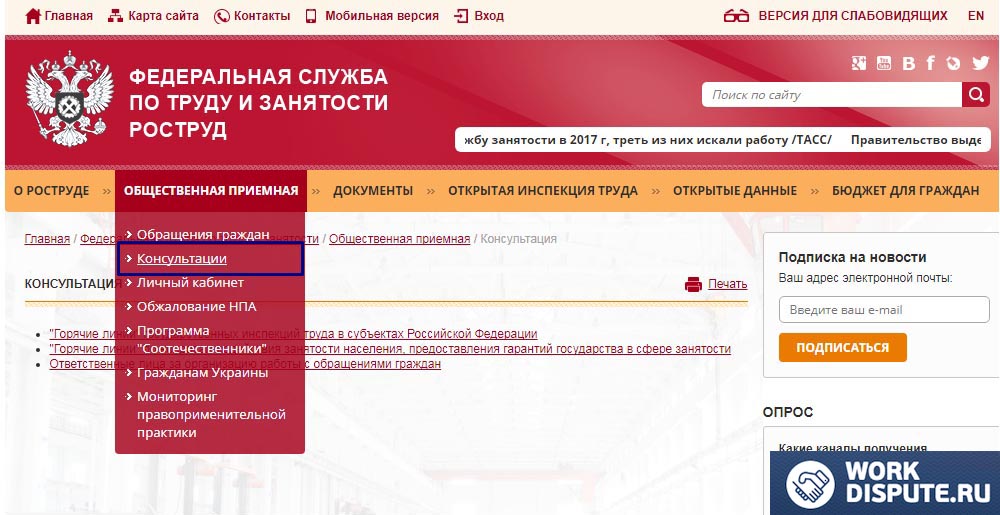
Task: Open the Facebook icon in header
Action: pyautogui.click(x=931, y=63)
